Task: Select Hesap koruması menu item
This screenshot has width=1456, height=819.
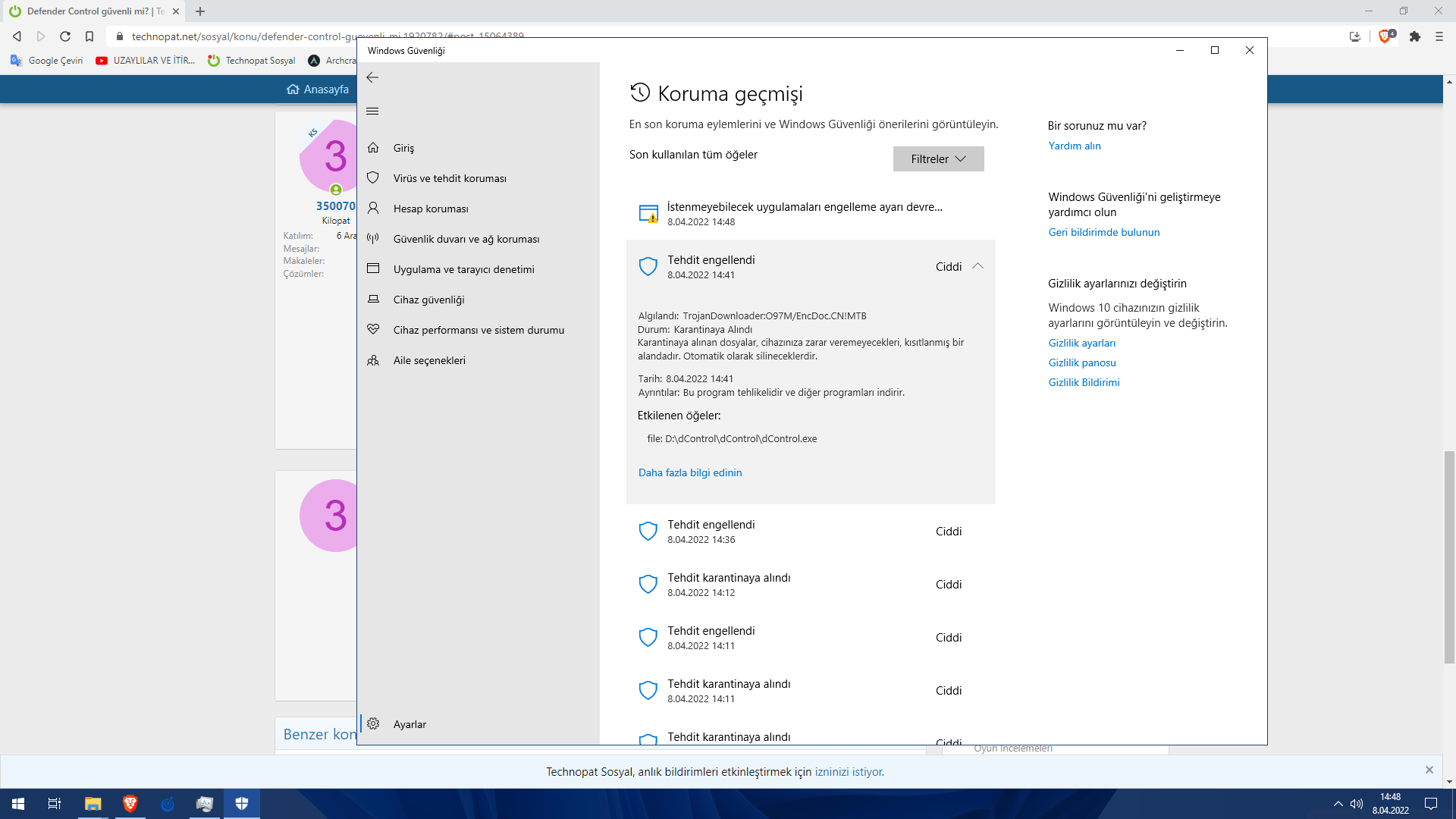Action: (x=430, y=209)
